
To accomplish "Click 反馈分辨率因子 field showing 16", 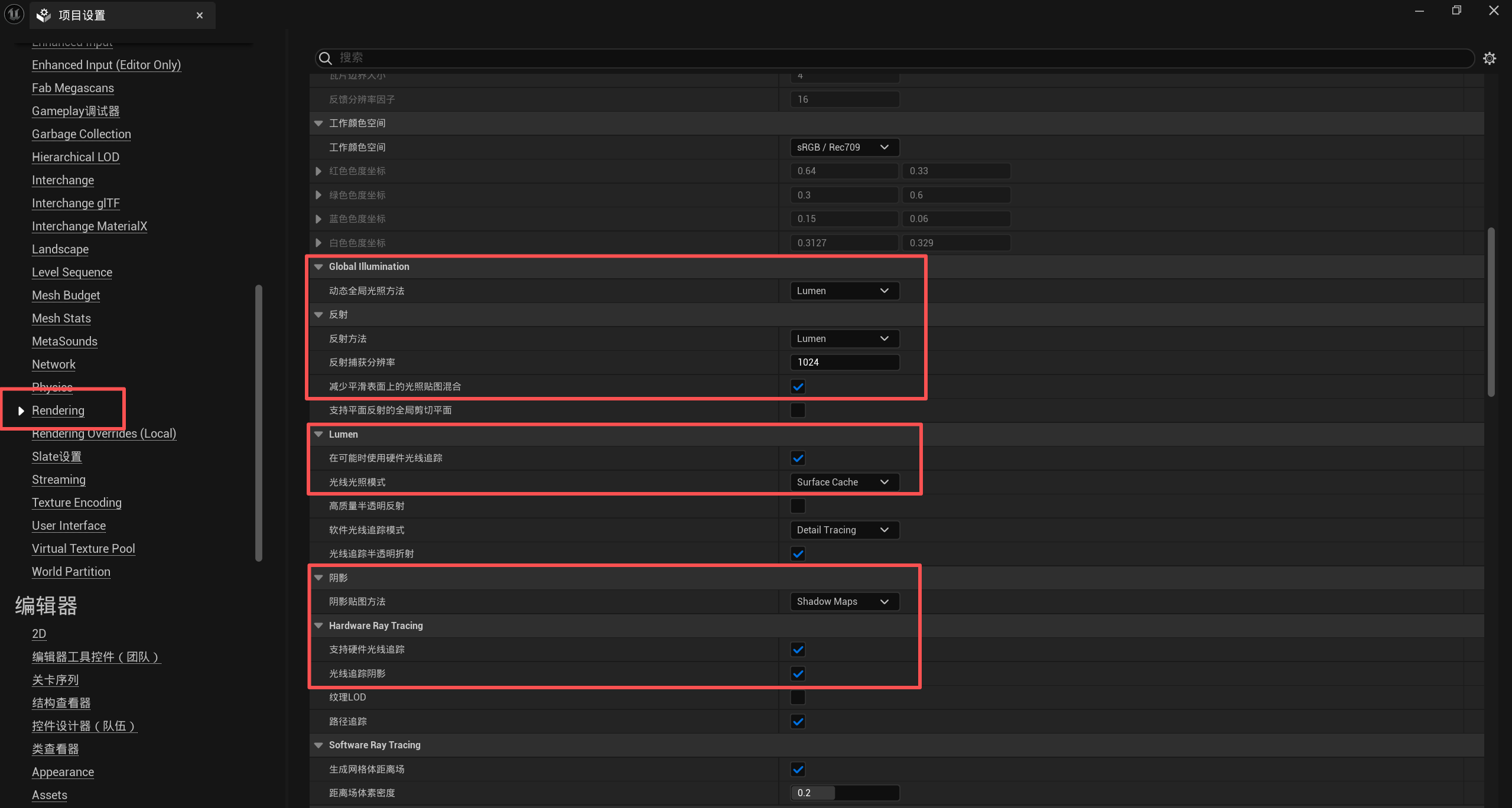I will point(845,99).
